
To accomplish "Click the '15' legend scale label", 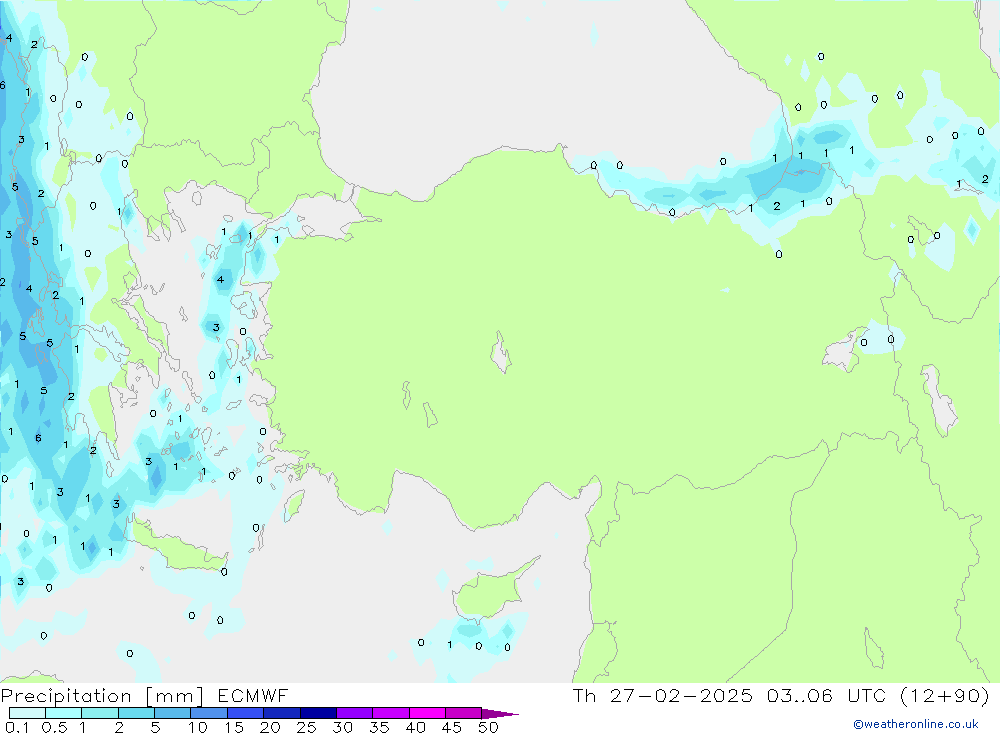I will tap(234, 727).
